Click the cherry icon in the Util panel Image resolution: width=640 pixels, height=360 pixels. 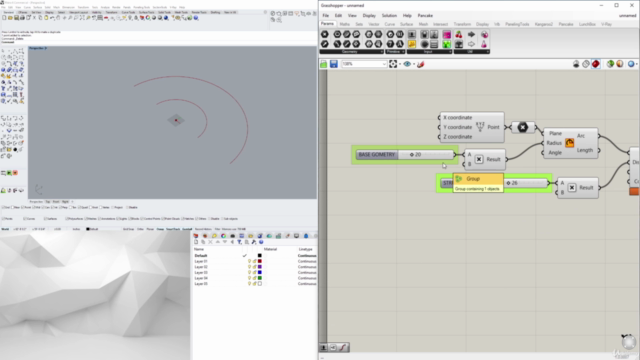pos(459,34)
